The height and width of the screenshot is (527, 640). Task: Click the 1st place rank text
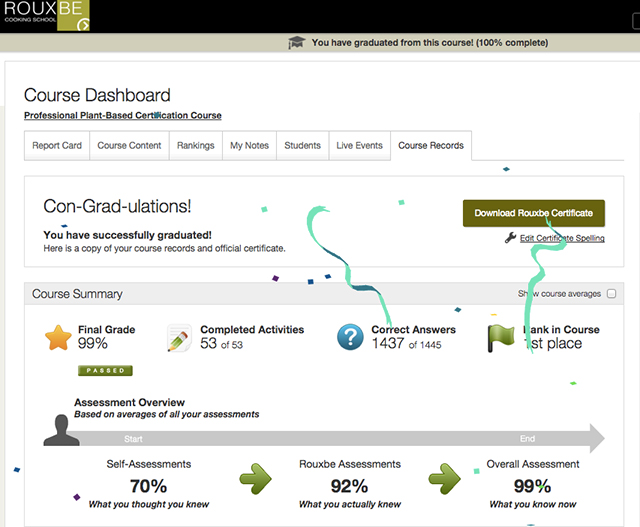(553, 344)
